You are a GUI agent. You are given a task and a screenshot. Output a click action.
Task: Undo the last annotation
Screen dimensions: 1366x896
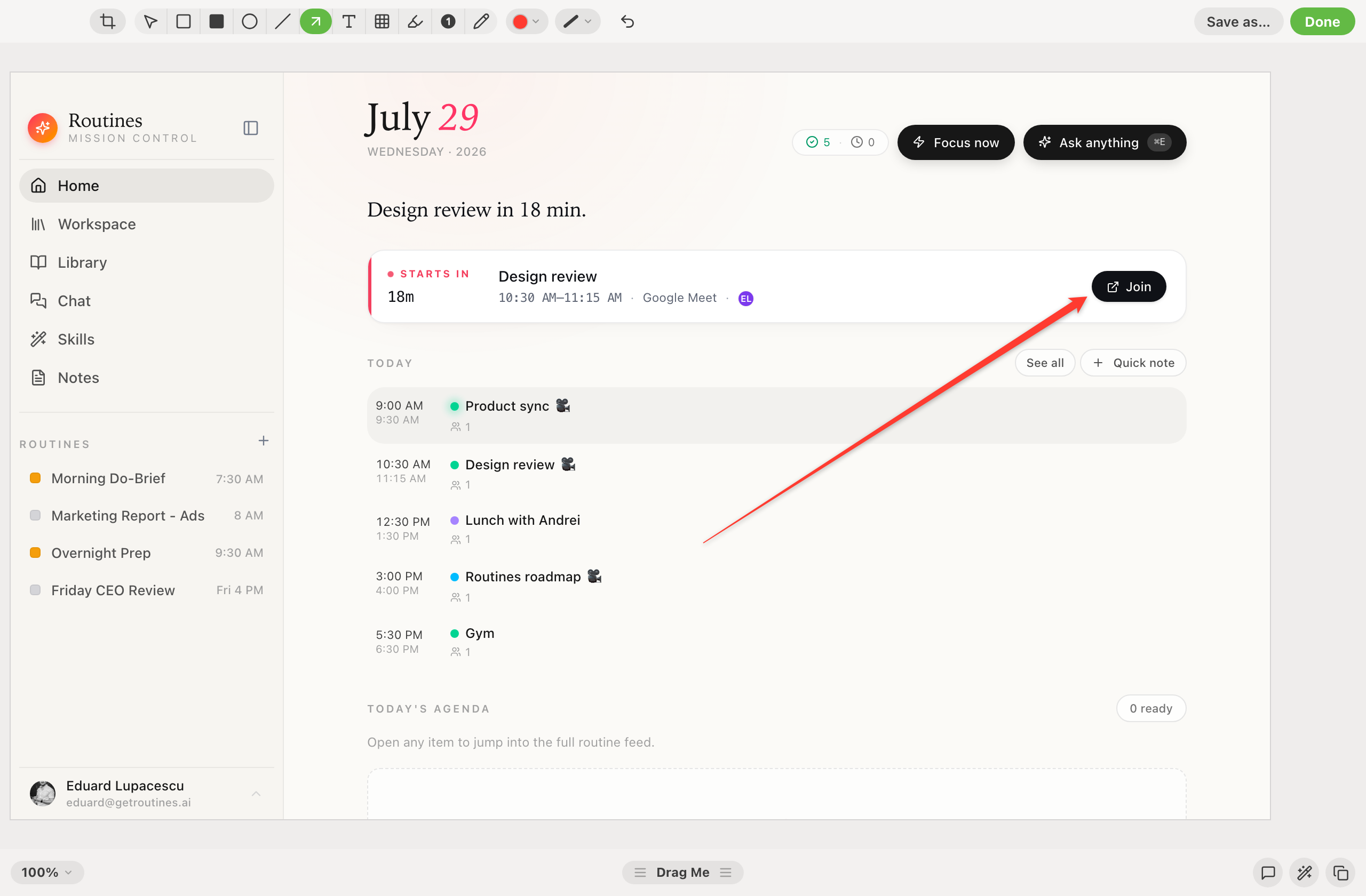pos(628,22)
